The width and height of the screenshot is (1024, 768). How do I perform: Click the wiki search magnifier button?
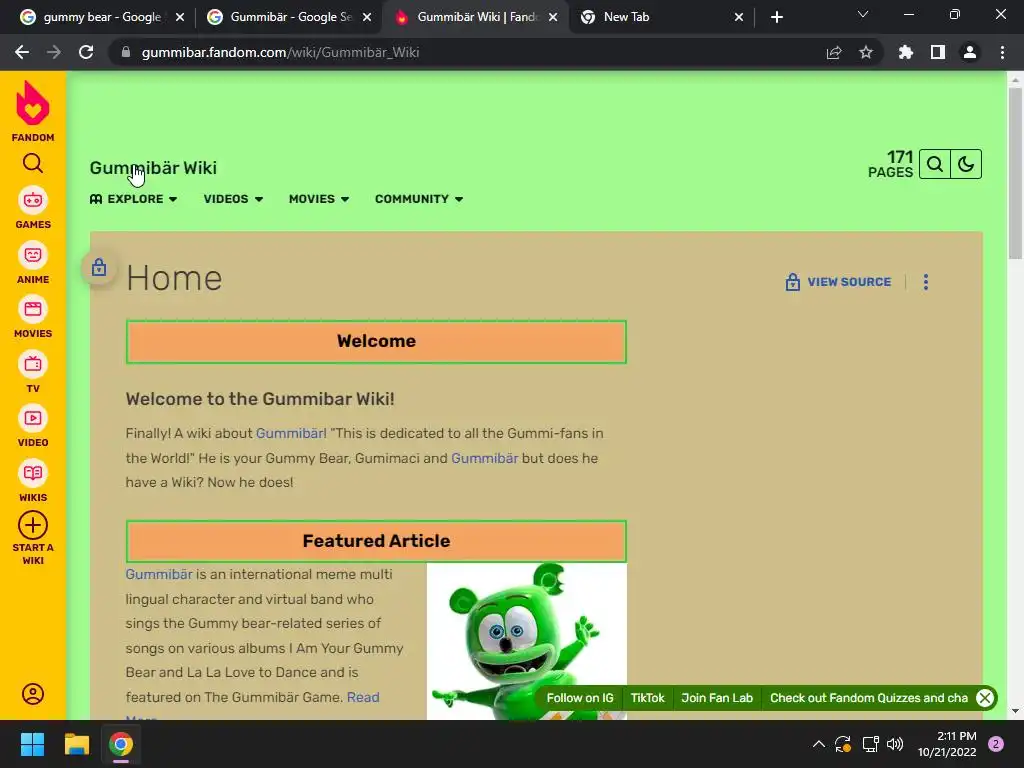pos(935,164)
